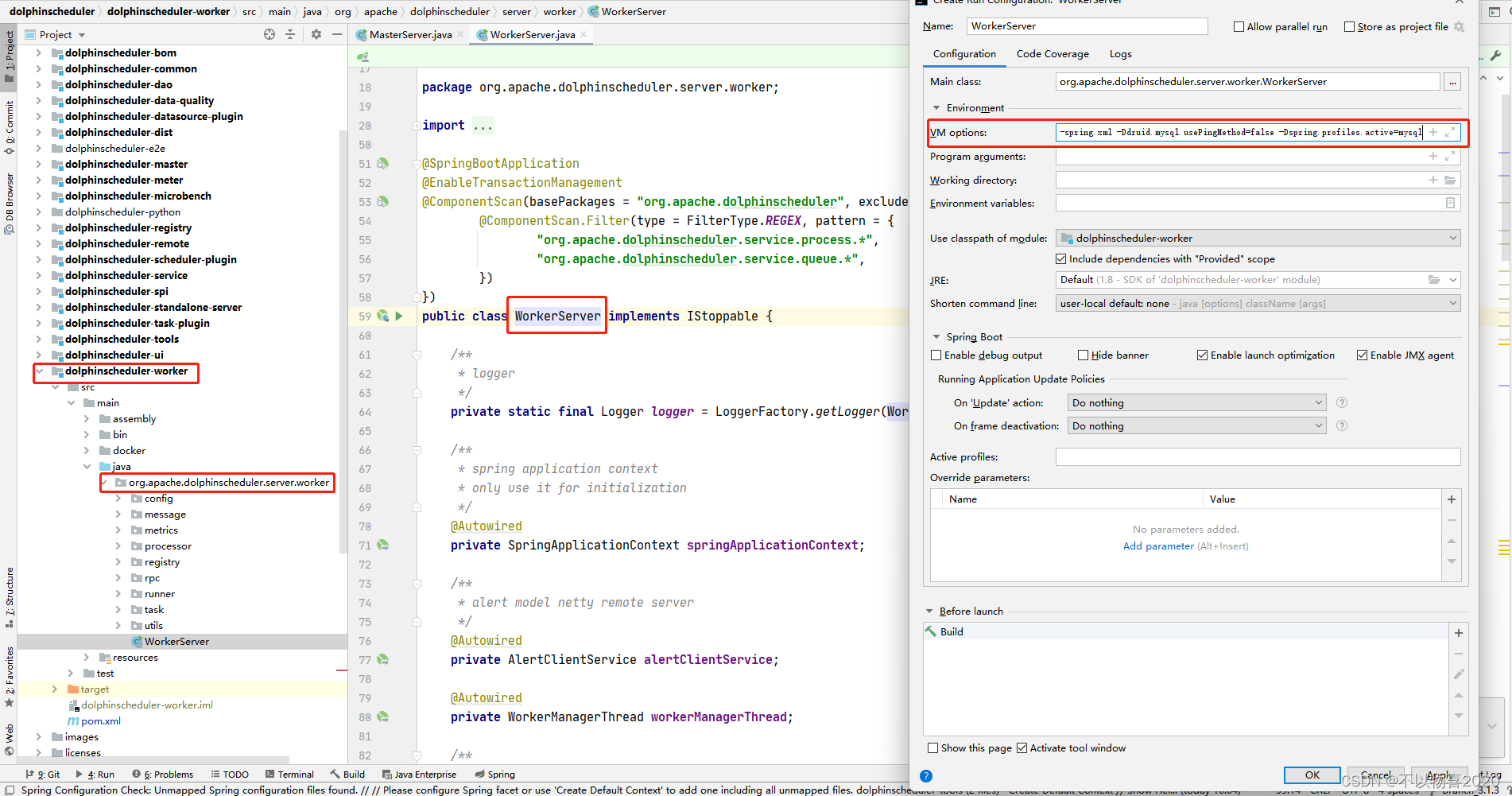The image size is (1512, 796).
Task: Open Use classpath of module dropdown
Action: (1258, 238)
